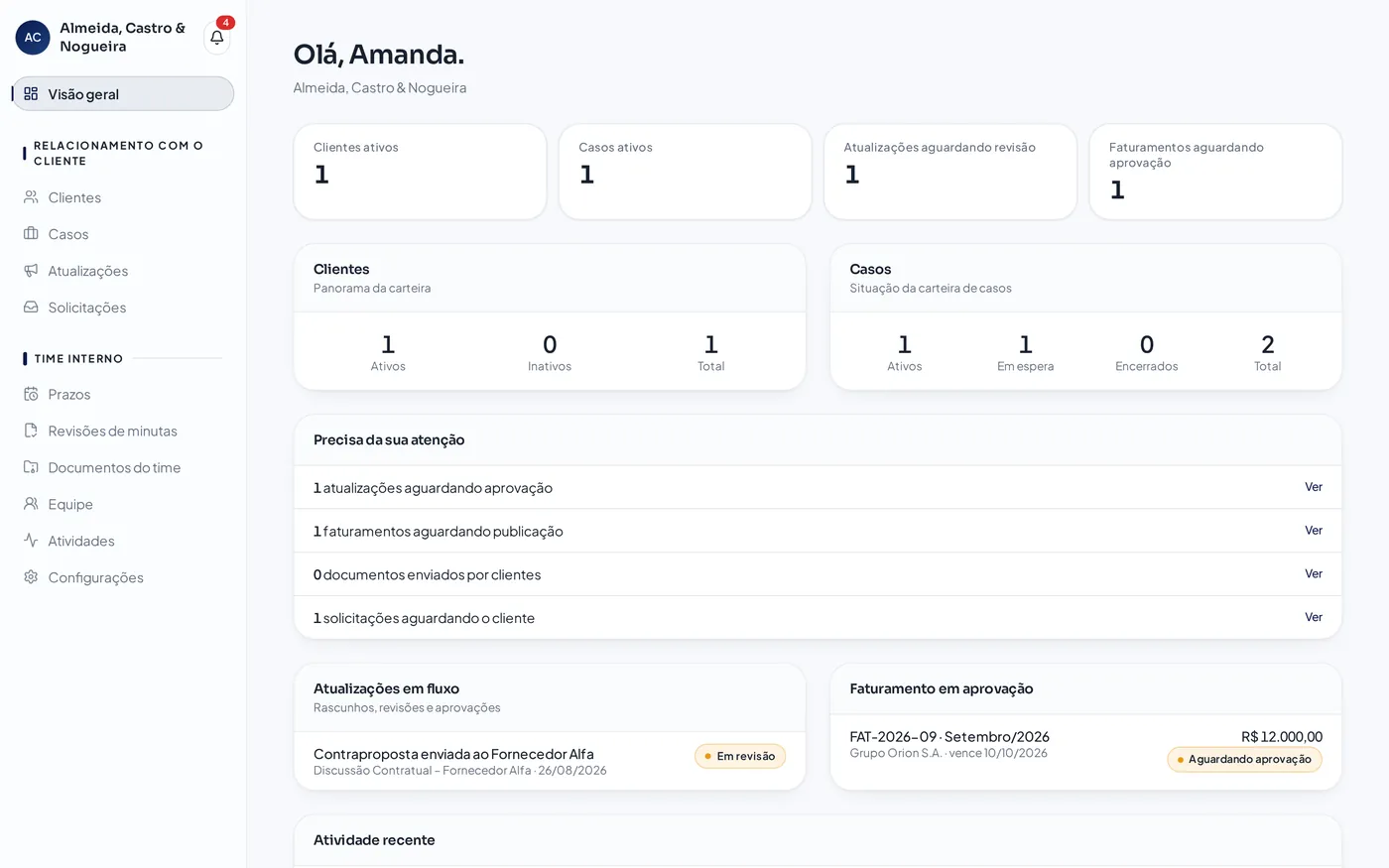1389x868 pixels.
Task: Click the Configurações gear icon
Action: point(31,577)
